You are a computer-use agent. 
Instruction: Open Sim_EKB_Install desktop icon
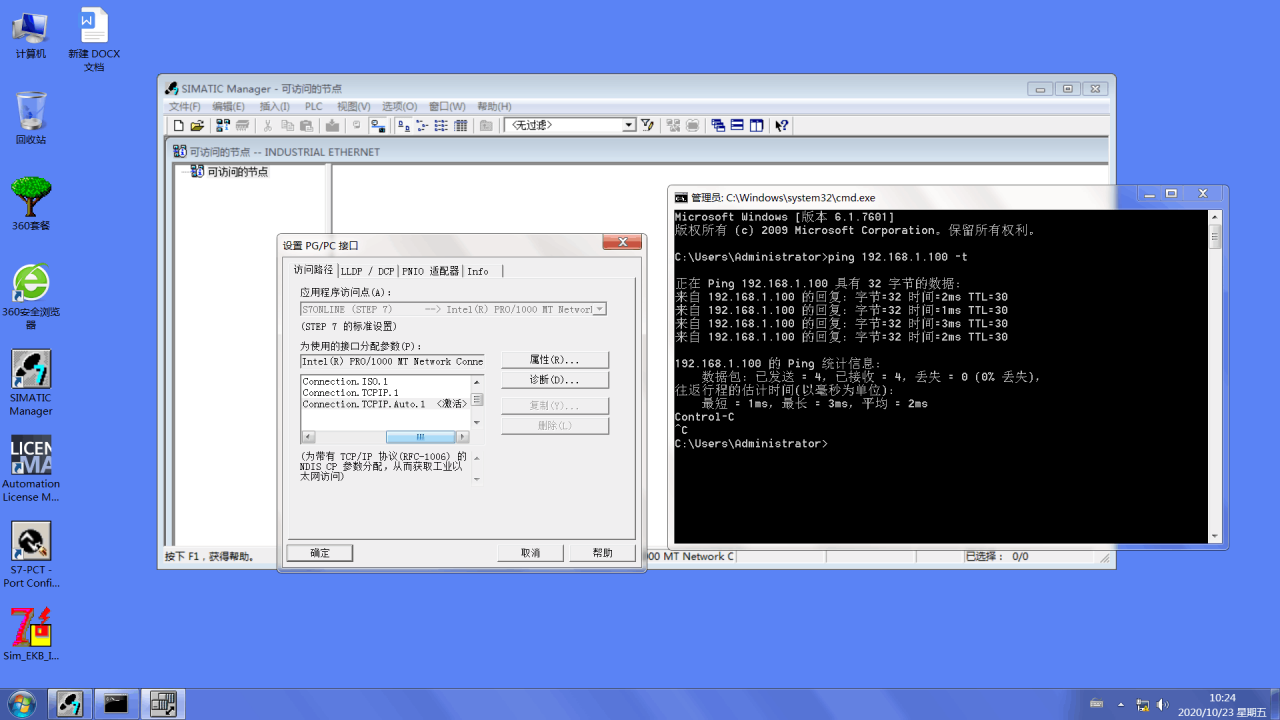pos(31,635)
